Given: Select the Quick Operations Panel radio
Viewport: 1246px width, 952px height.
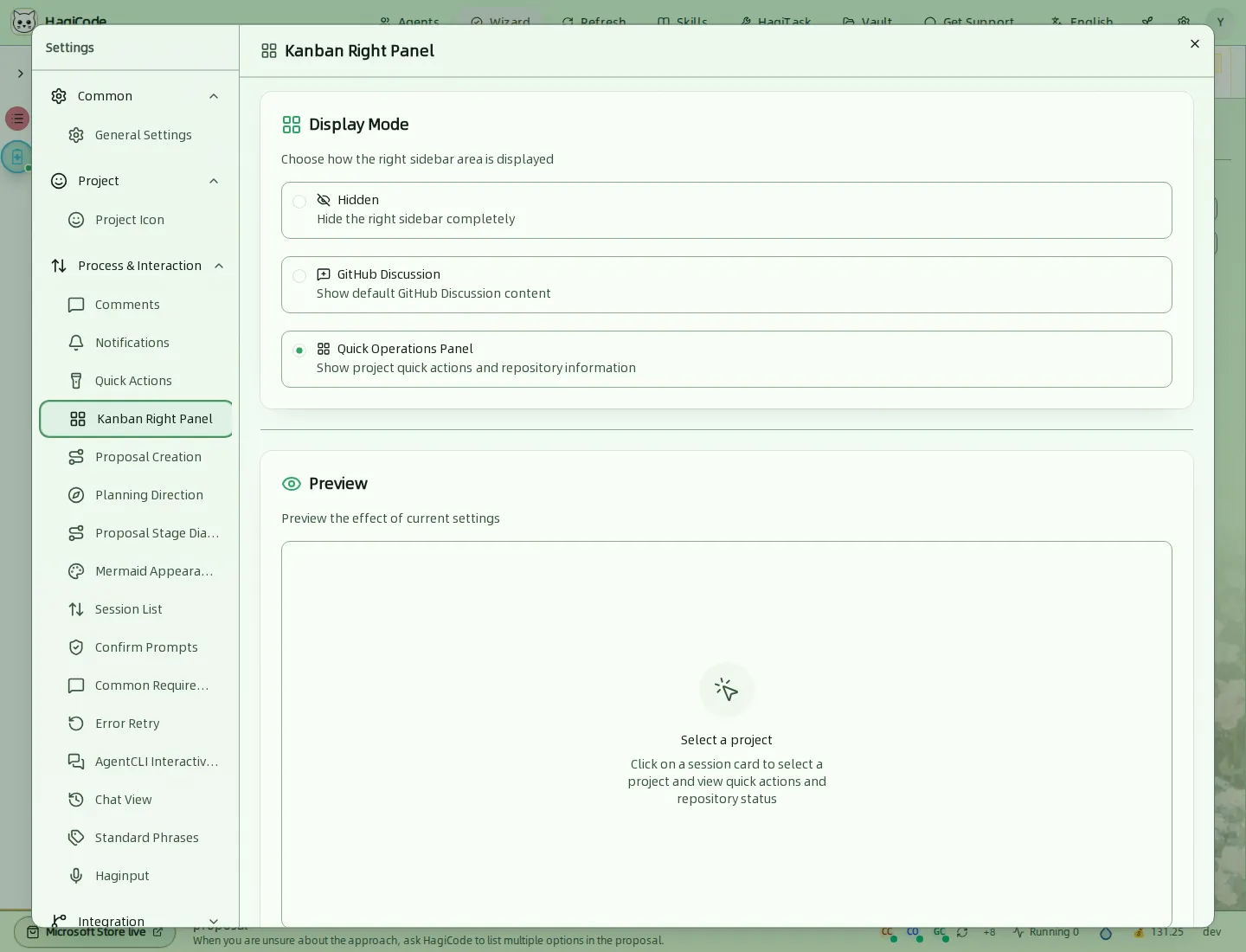Looking at the screenshot, I should tap(299, 351).
